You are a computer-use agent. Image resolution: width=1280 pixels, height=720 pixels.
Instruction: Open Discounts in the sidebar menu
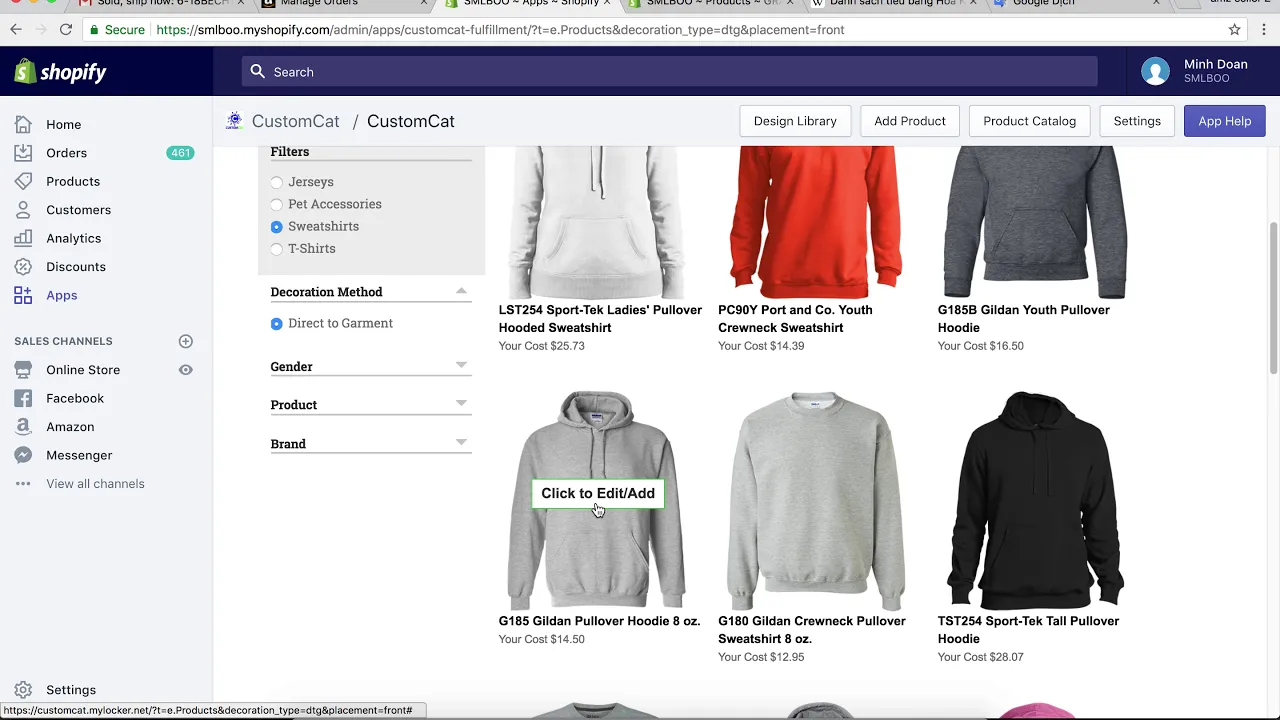[76, 267]
